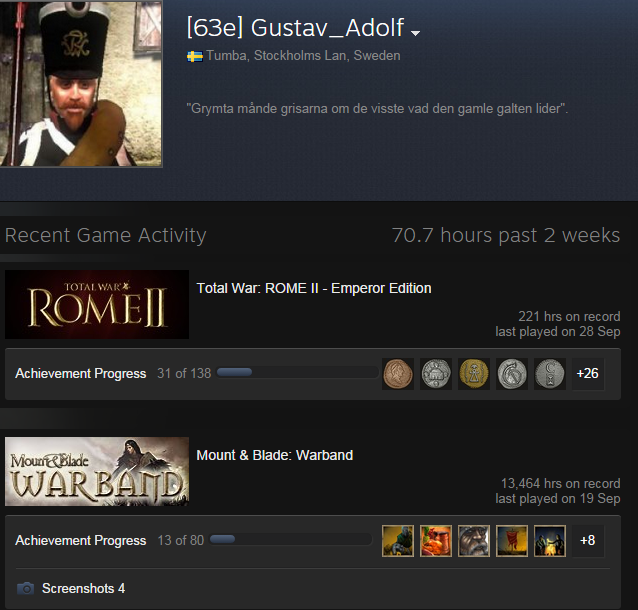The height and width of the screenshot is (610, 638).
Task: Click the Mount & Blade Warband banner image
Action: click(x=97, y=471)
